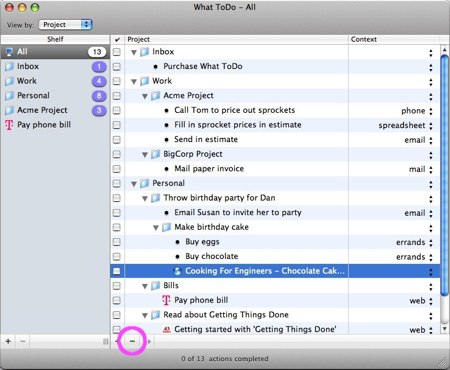The height and width of the screenshot is (370, 450).
Task: Check off Buy eggs
Action: 117,242
